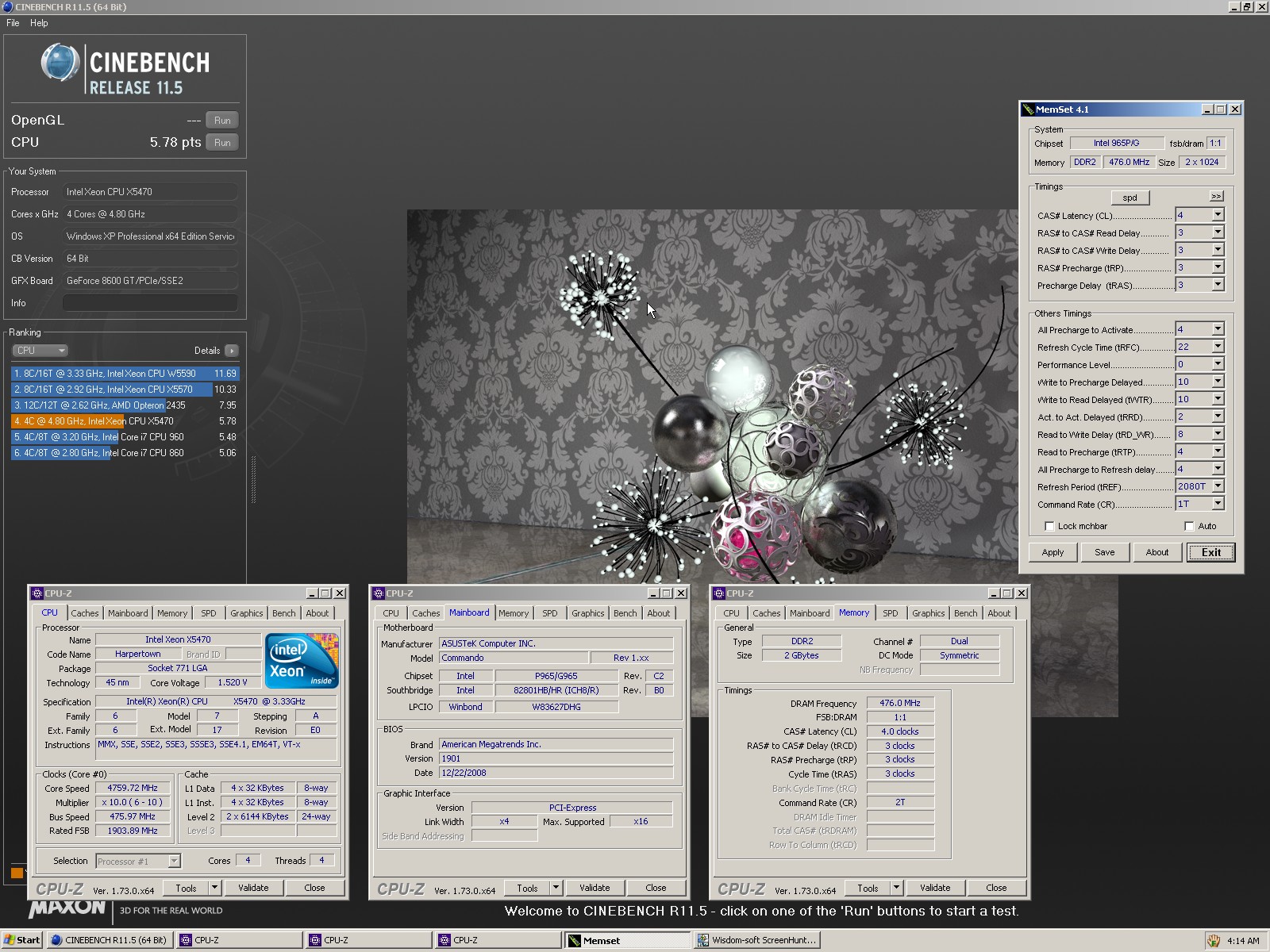Click the spd button in MemSet Timings
1270x952 pixels.
pyautogui.click(x=1130, y=198)
